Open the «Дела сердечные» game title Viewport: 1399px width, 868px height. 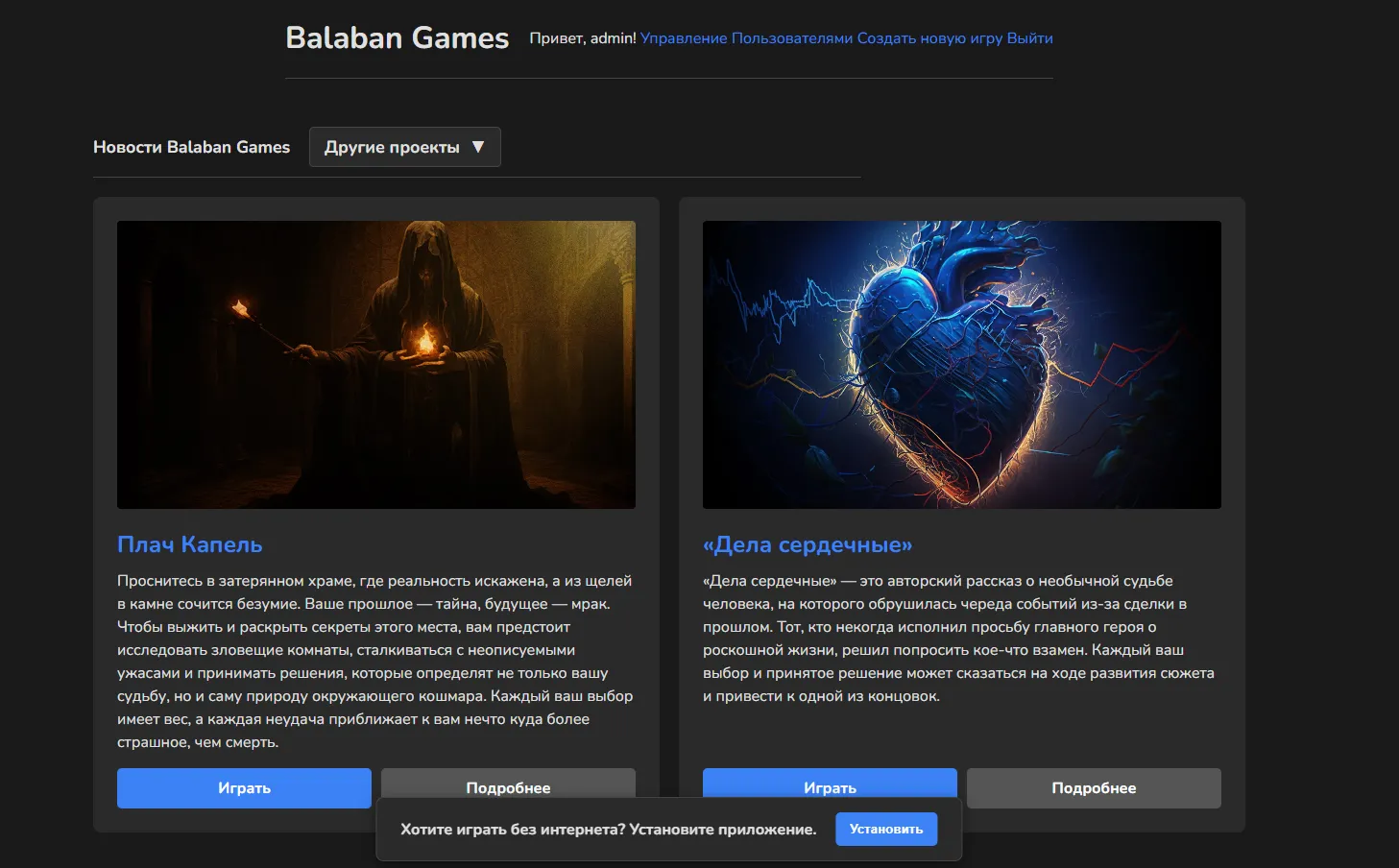pyautogui.click(x=807, y=544)
